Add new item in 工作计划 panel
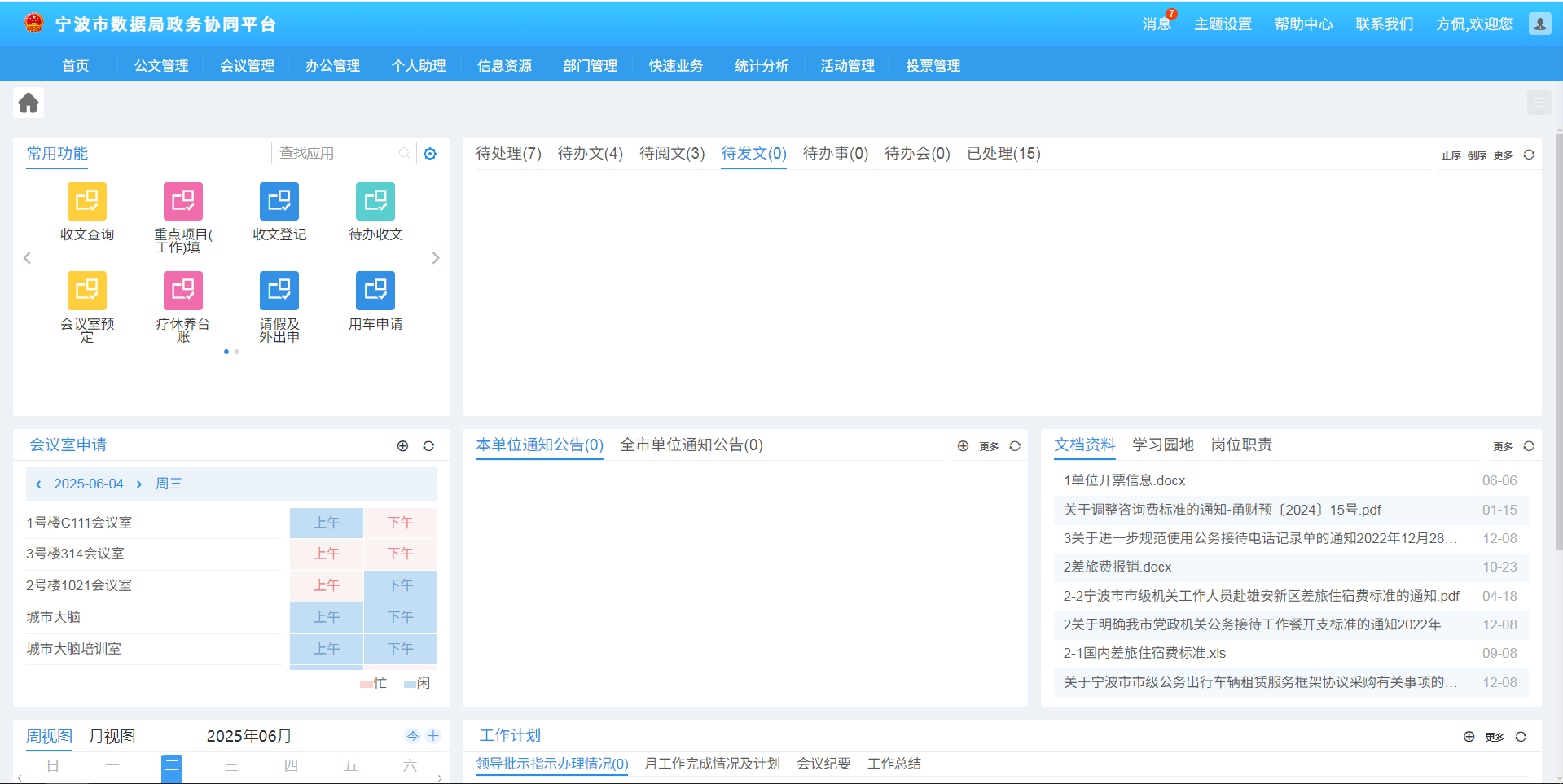 click(1469, 737)
